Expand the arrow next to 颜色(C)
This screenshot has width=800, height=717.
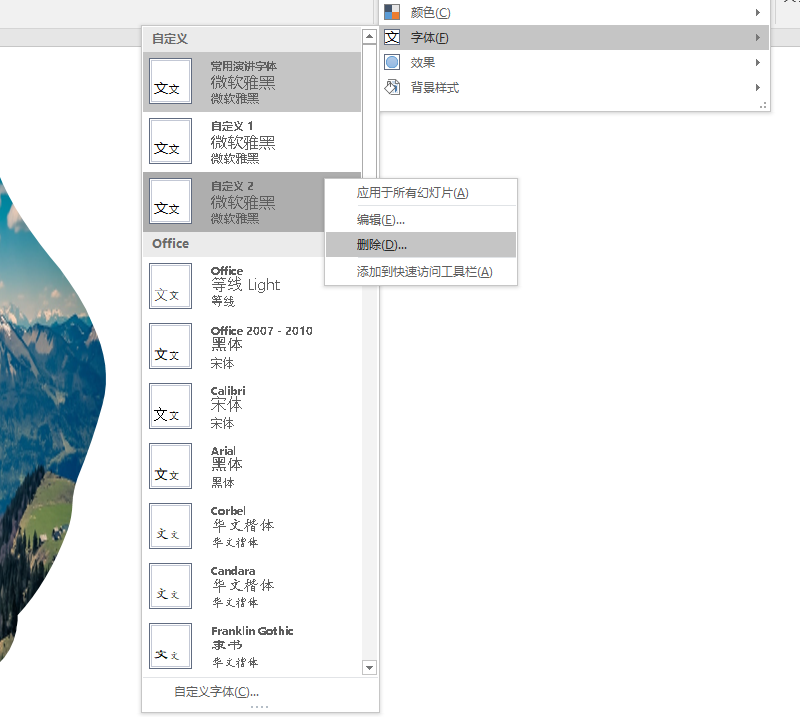pos(758,12)
